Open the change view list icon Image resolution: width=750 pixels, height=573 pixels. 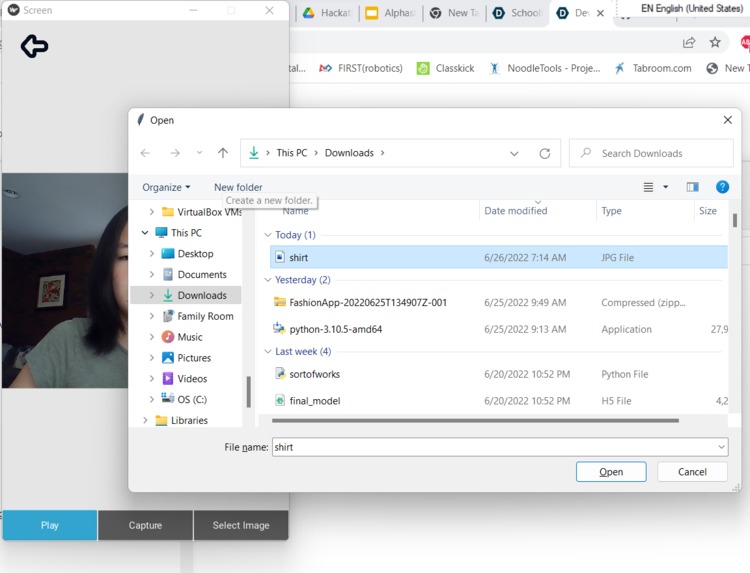point(648,187)
